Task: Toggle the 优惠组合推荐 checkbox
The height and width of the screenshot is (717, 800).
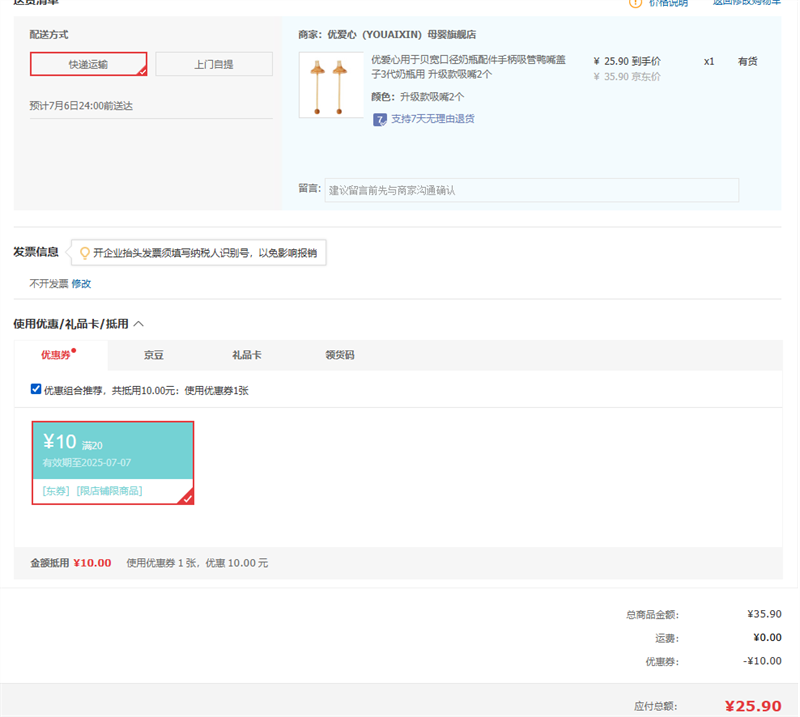Action: point(36,389)
